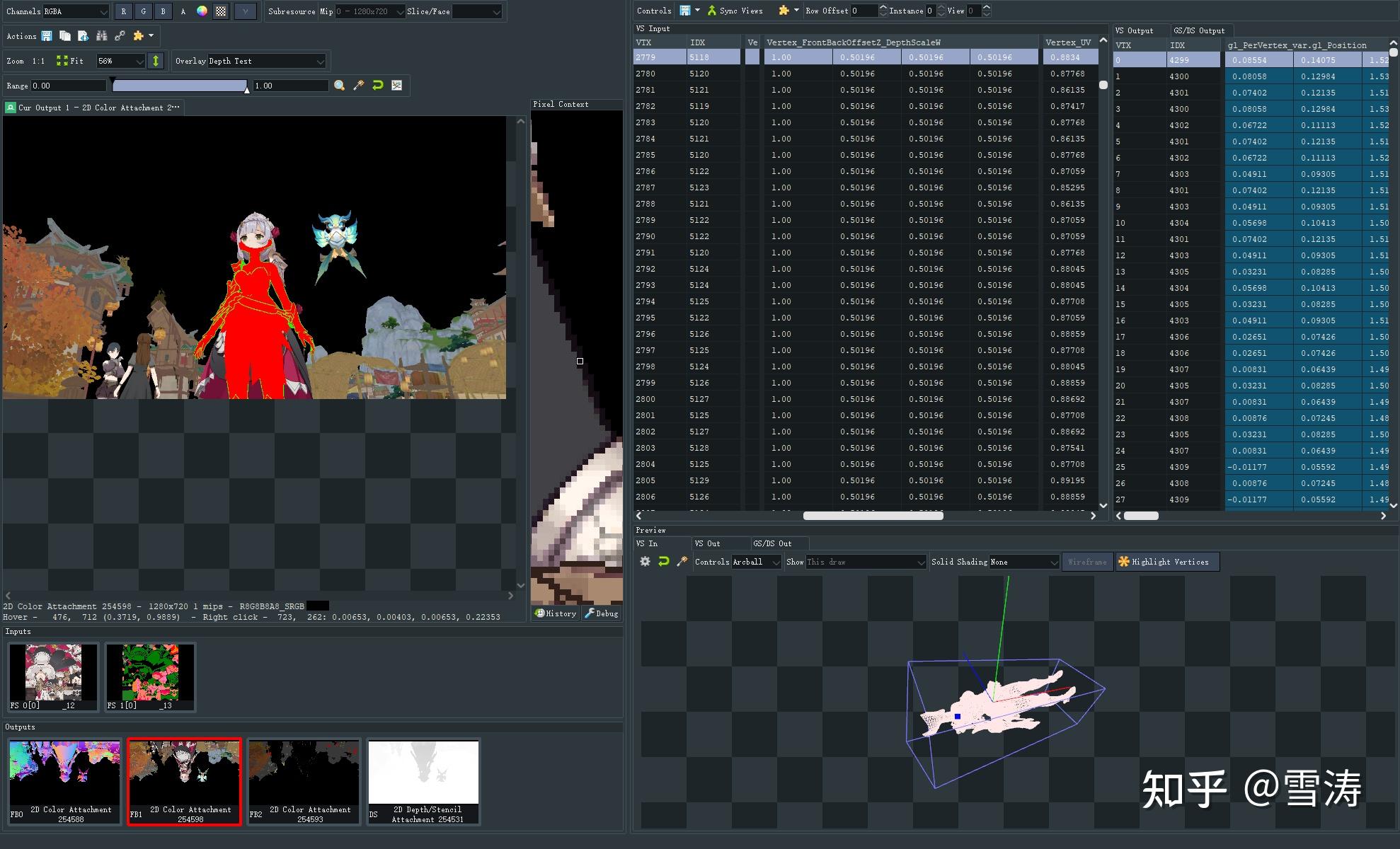Image resolution: width=1400 pixels, height=849 pixels.
Task: Click the save texture icon in Actions row
Action: click(x=47, y=36)
